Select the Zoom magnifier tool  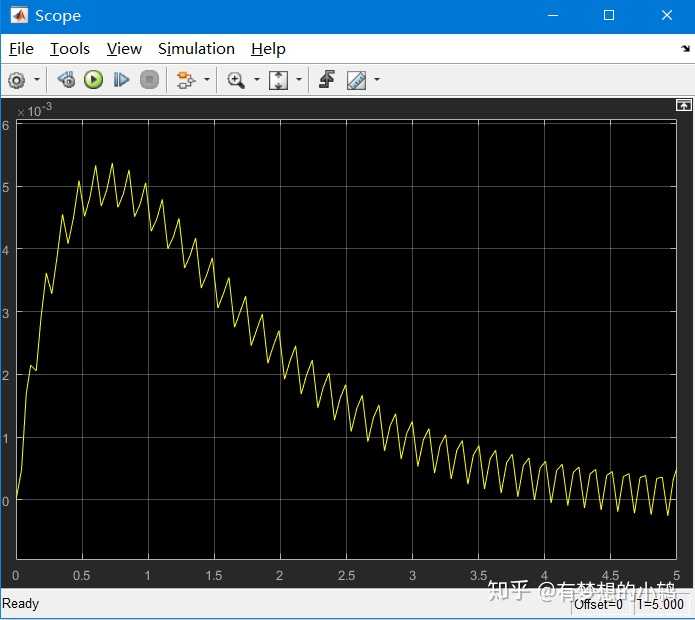[x=236, y=80]
